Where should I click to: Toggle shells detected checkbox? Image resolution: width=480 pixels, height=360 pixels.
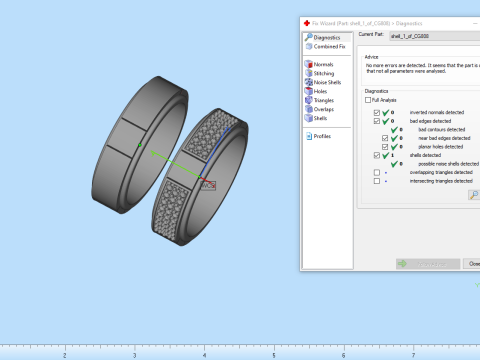[x=377, y=155]
